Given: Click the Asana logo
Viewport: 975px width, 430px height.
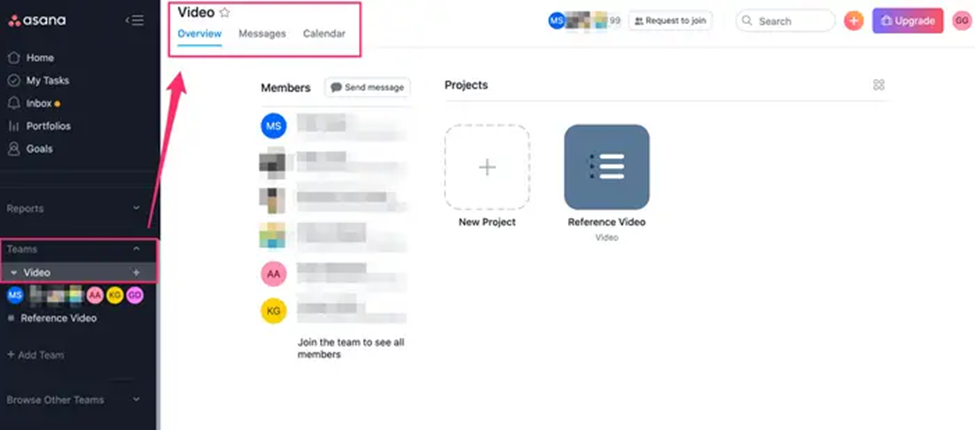Looking at the screenshot, I should point(37,21).
